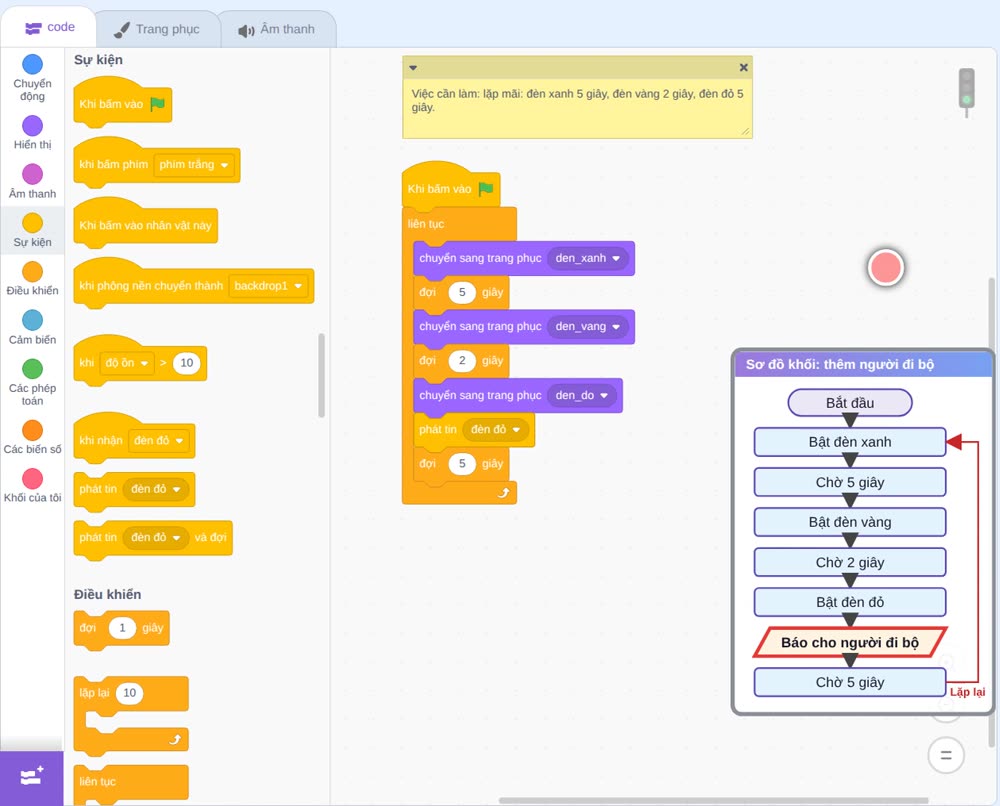
Task: Select the Sự kiện category circle in the sidebar
Action: [x=33, y=223]
